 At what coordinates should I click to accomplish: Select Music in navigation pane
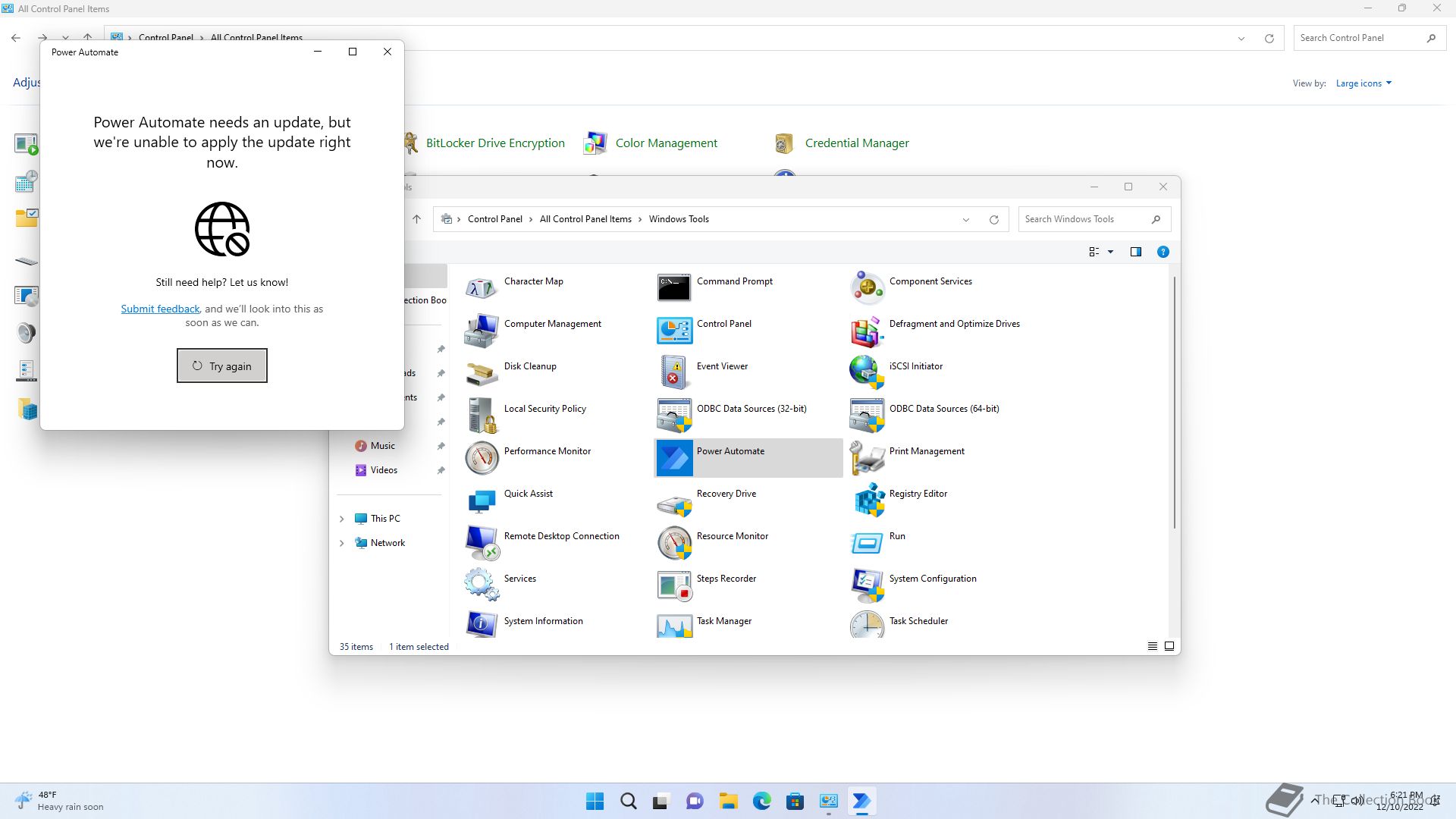(382, 446)
